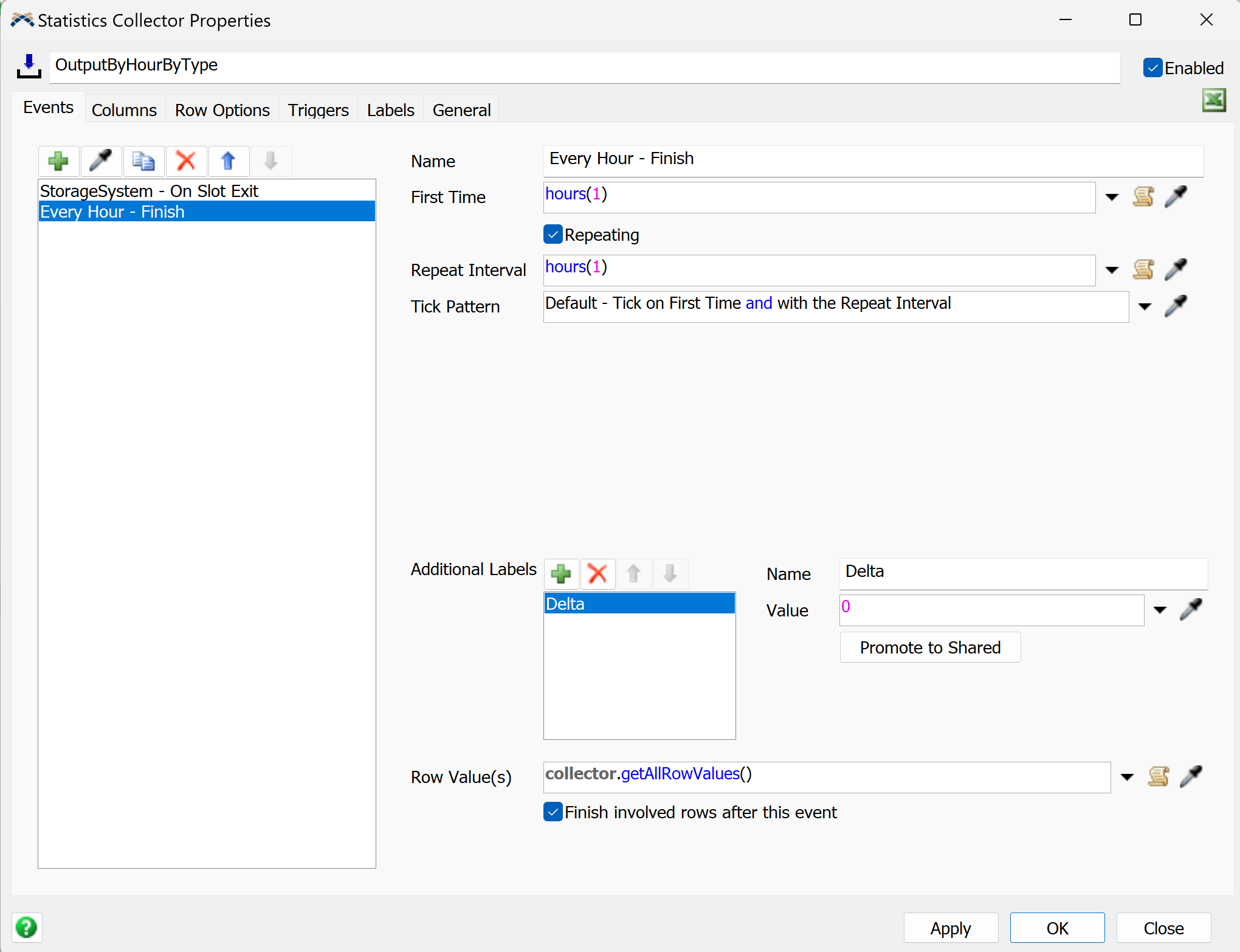This screenshot has height=952, width=1240.
Task: Click the green plus add event icon
Action: 58,161
